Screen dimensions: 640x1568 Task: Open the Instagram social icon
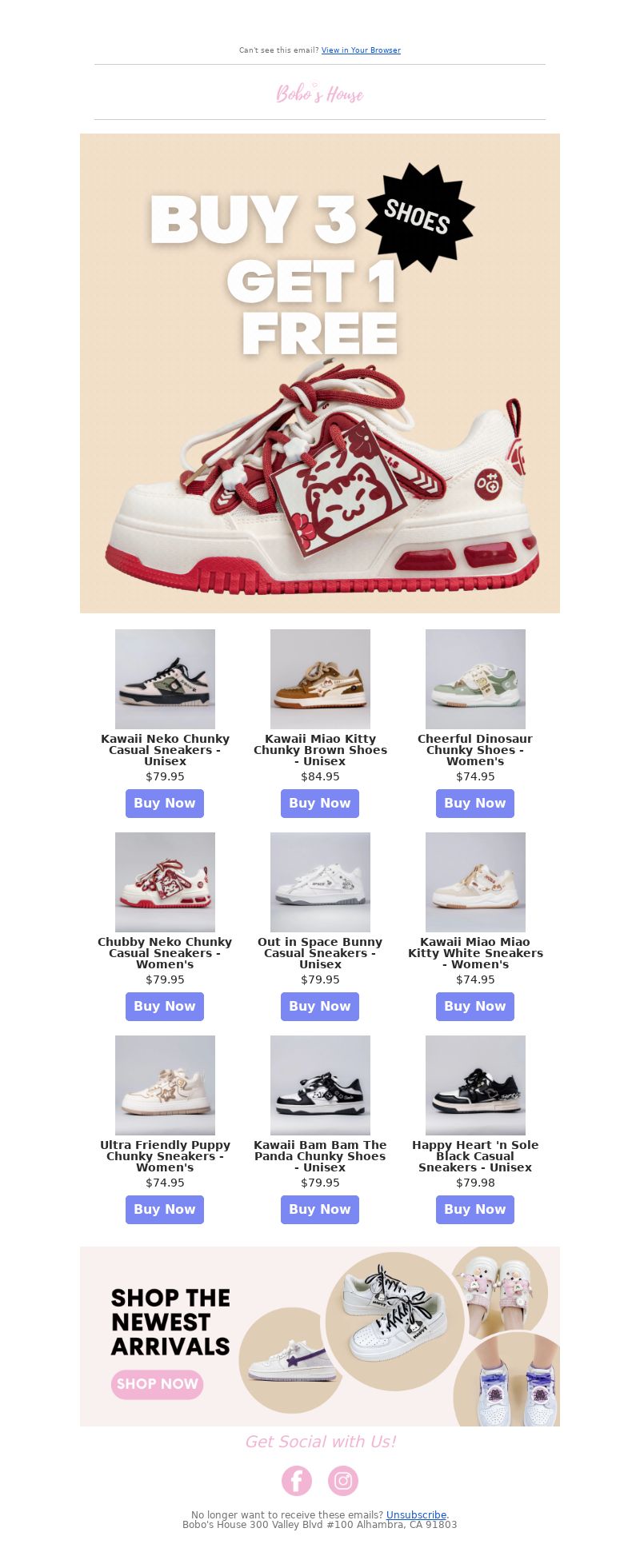click(x=342, y=1480)
